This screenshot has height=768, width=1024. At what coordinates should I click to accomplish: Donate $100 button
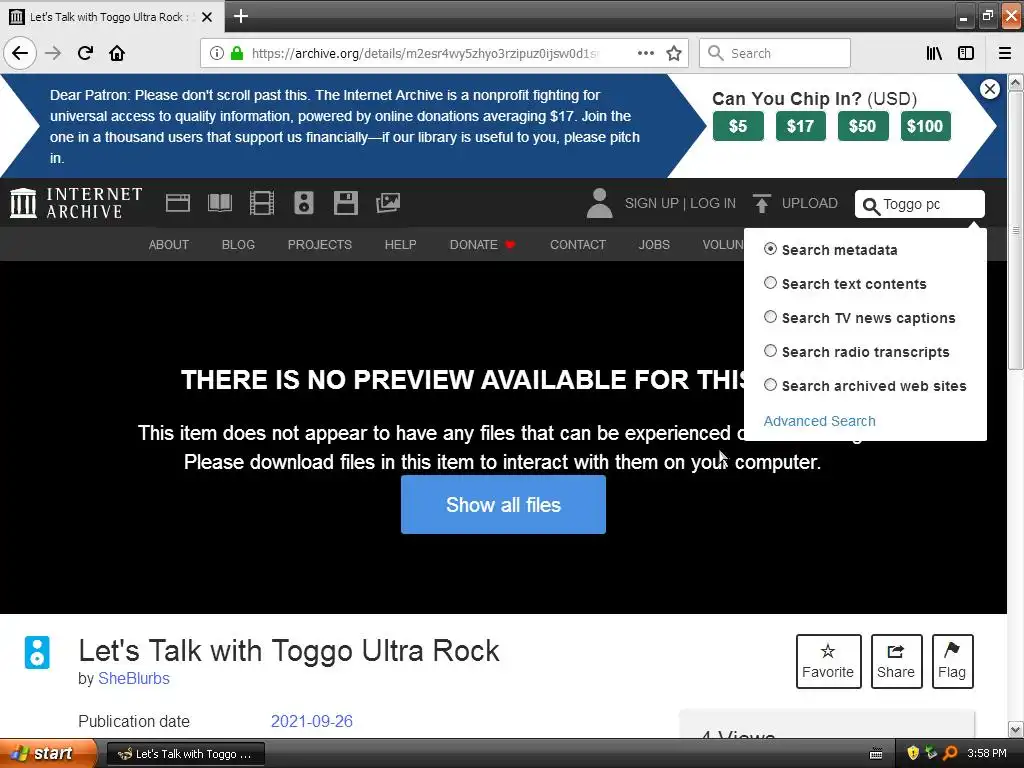[925, 126]
